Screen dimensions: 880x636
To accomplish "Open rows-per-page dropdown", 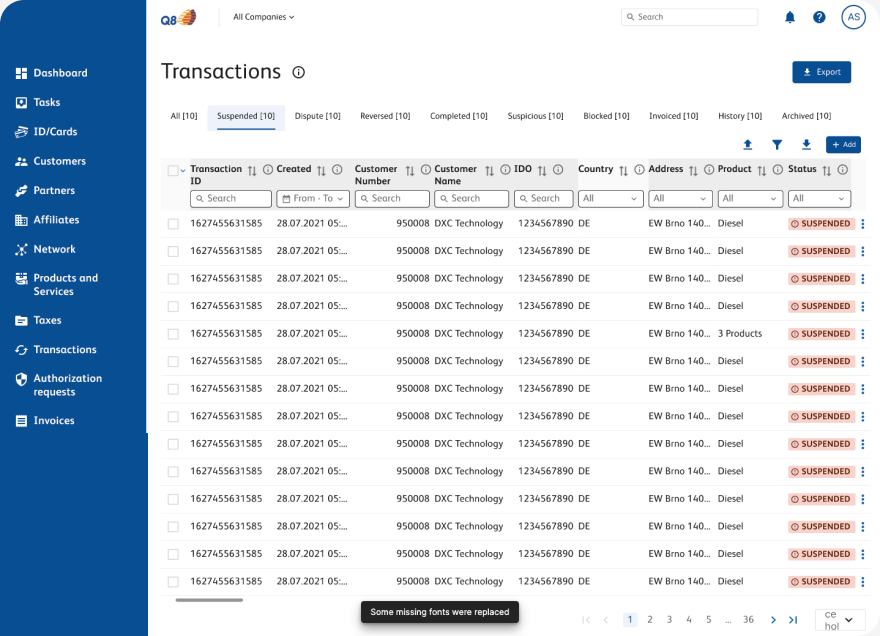I will pos(840,620).
